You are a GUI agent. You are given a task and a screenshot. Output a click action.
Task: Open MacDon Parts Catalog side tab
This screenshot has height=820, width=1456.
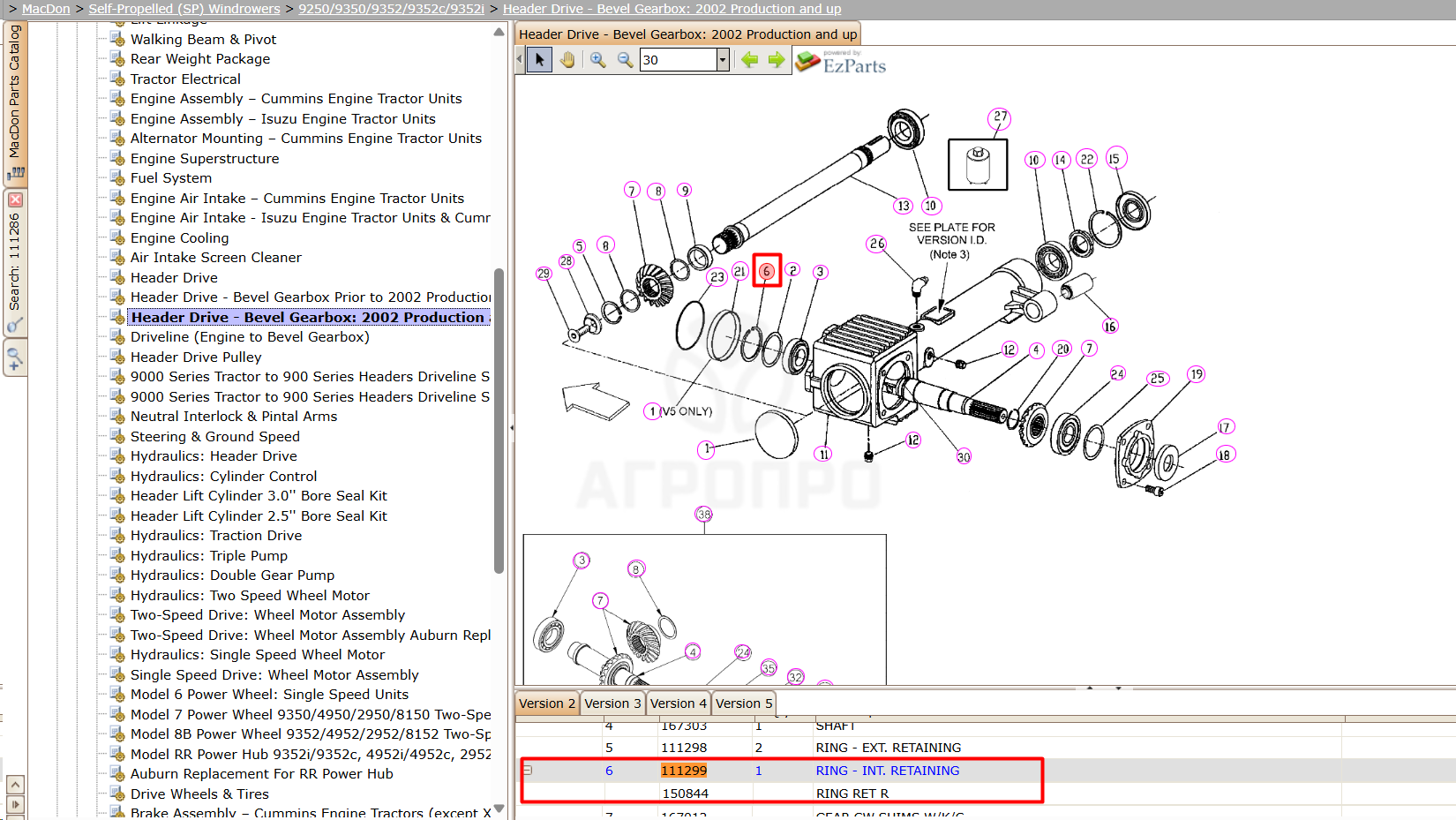(x=15, y=104)
